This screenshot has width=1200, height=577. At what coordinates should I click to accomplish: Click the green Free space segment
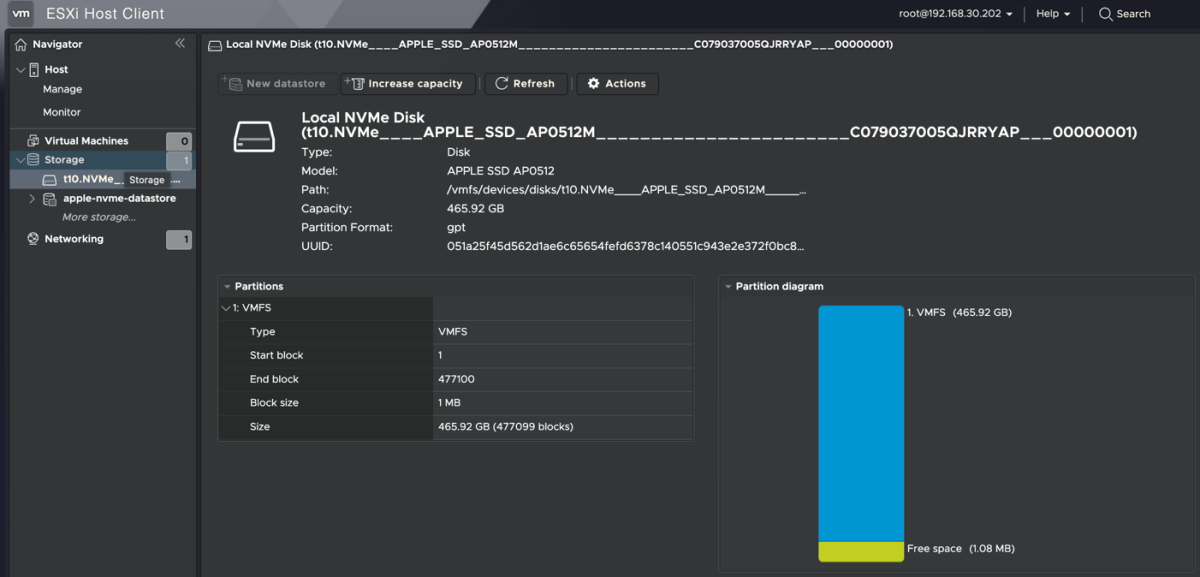coord(861,551)
